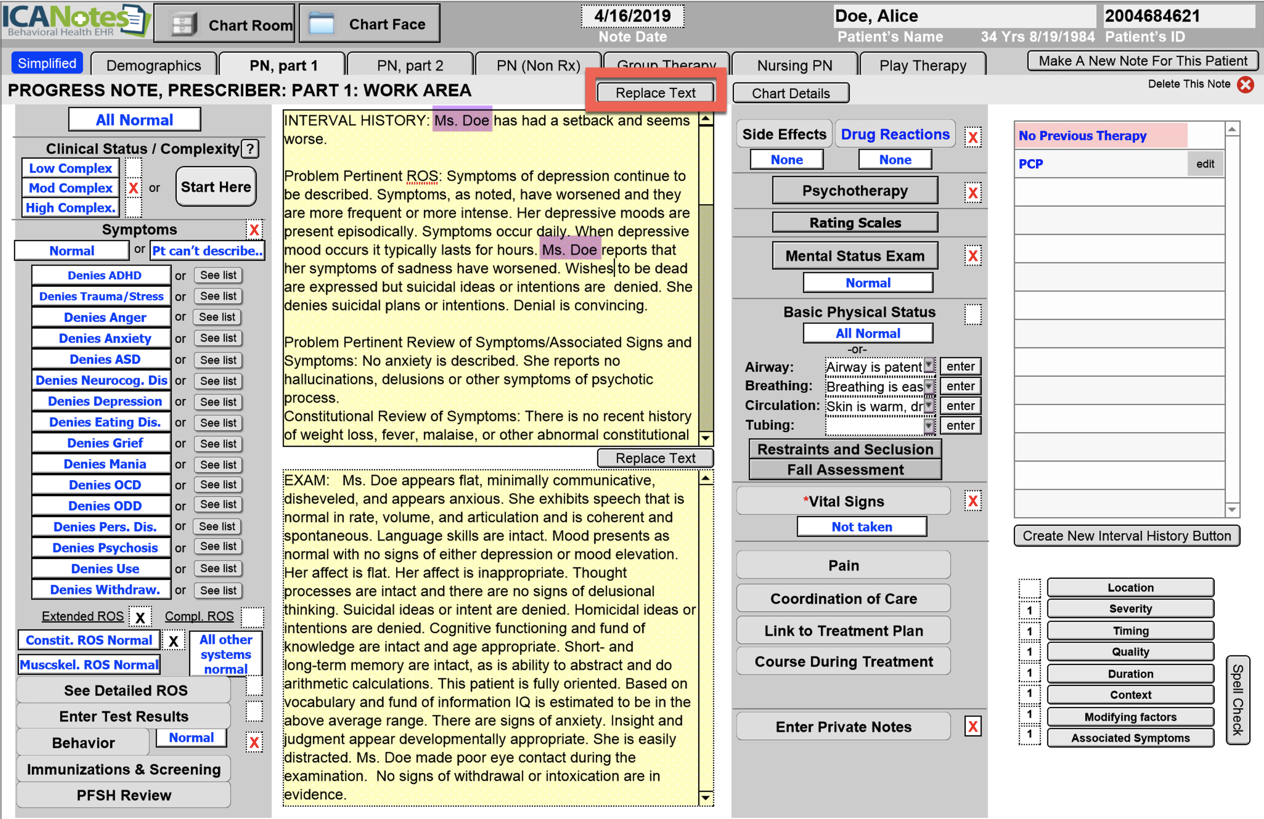This screenshot has width=1264, height=819.
Task: Click the Clinical Status help question mark
Action: pos(250,149)
